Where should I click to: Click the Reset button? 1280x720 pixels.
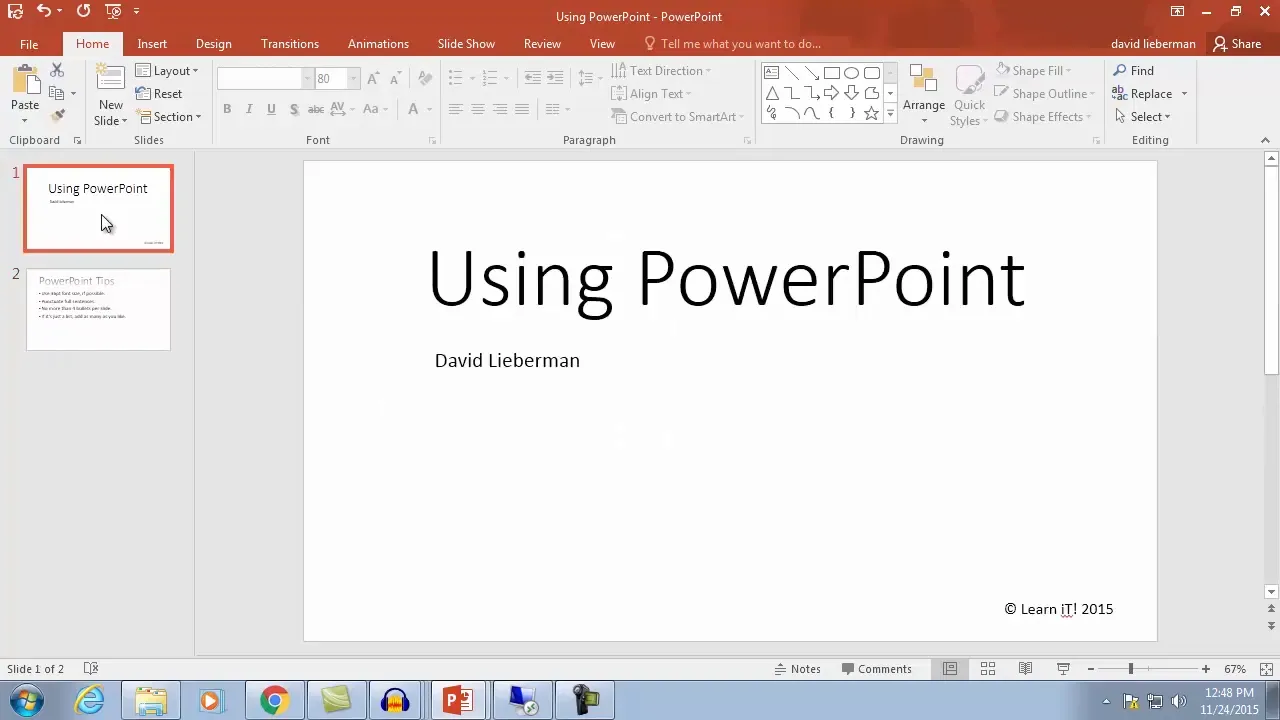(x=159, y=94)
